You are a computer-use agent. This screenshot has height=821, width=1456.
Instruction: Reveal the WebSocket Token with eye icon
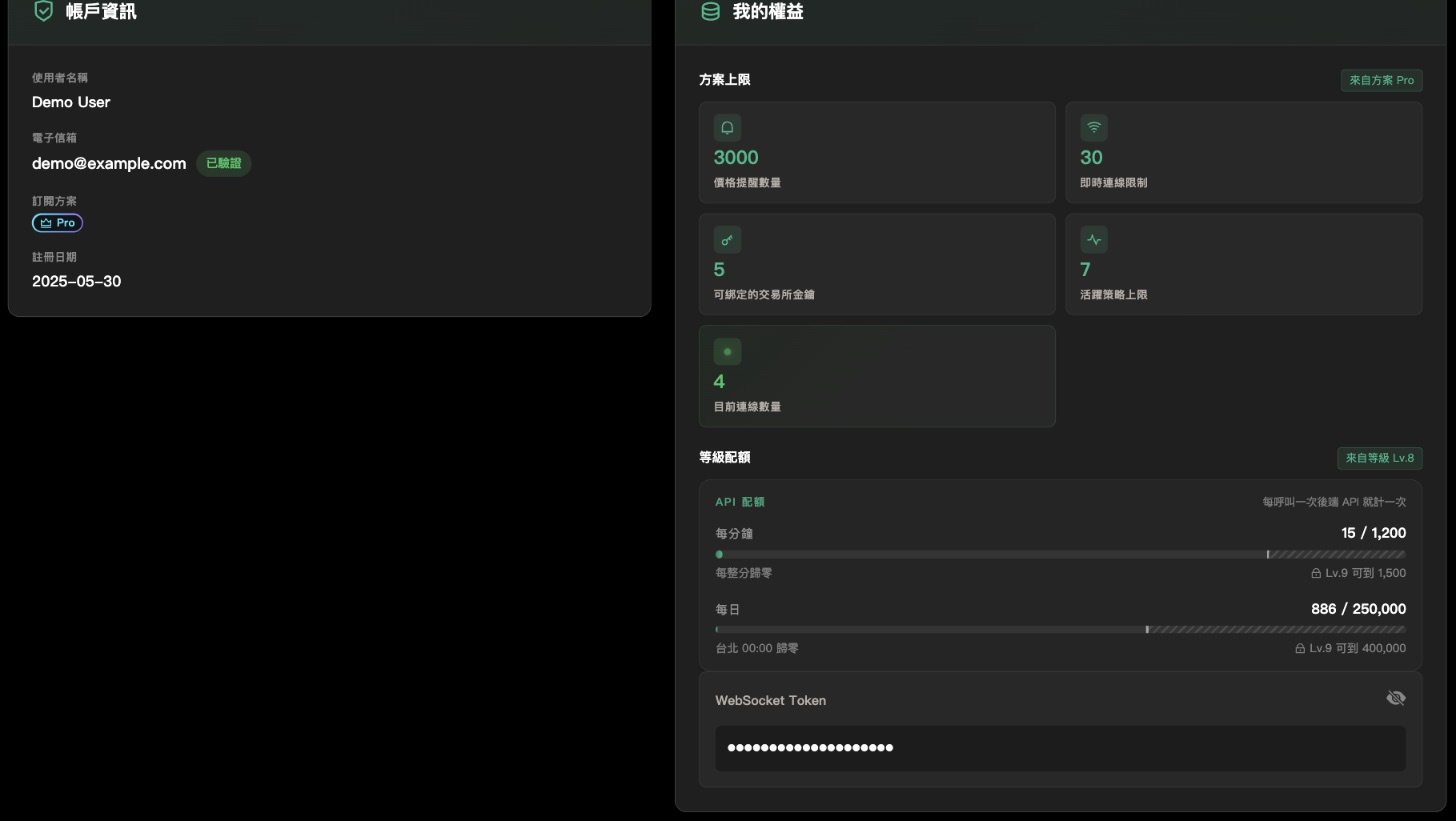coord(1396,698)
